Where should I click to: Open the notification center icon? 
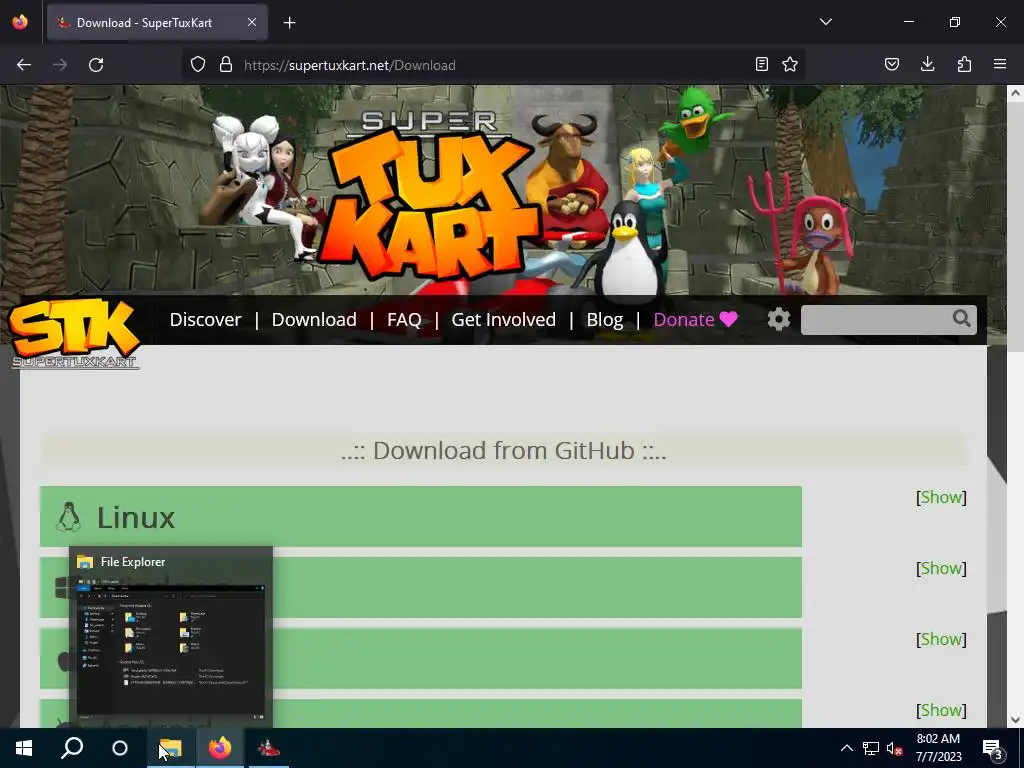click(x=993, y=749)
